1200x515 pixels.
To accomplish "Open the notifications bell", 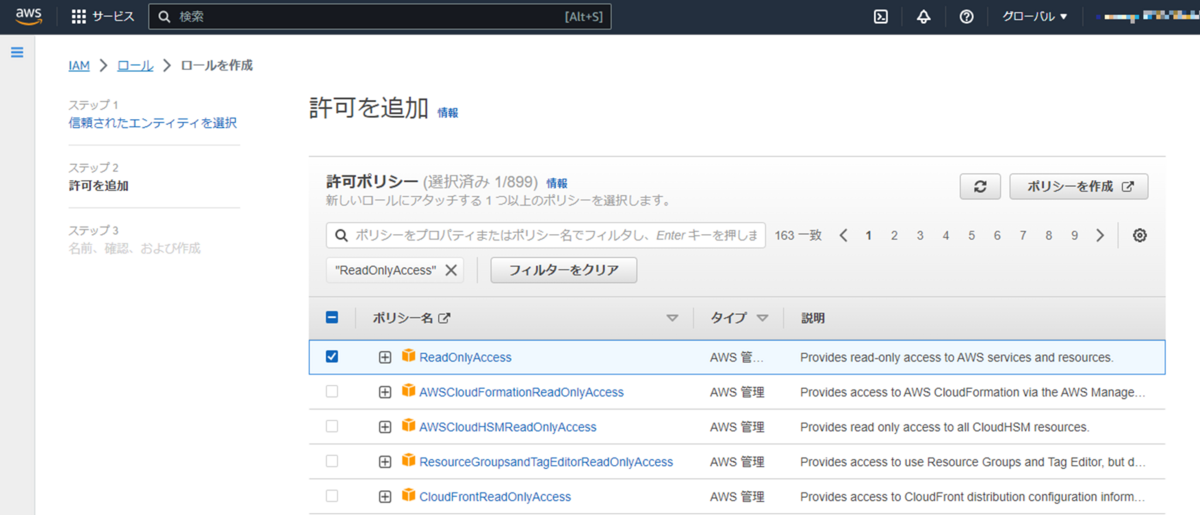I will (x=924, y=17).
